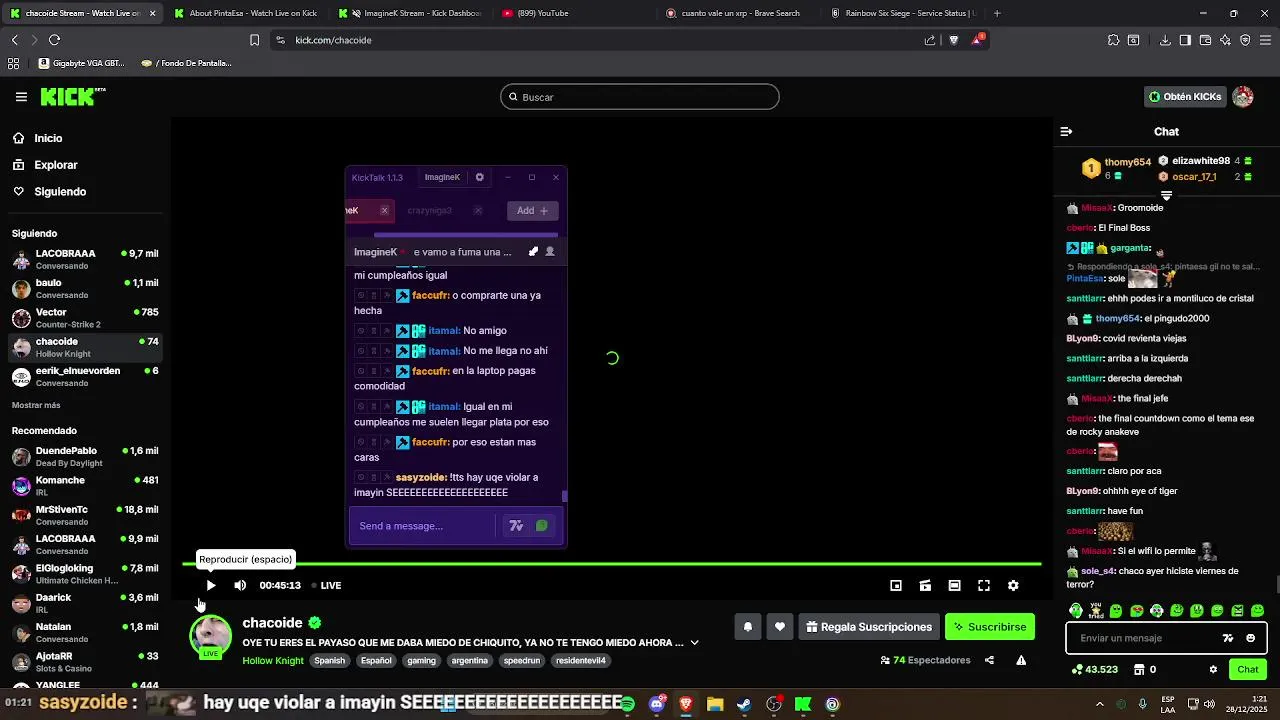The image size is (1280, 720).
Task: Share the stream via share icon
Action: point(989,660)
